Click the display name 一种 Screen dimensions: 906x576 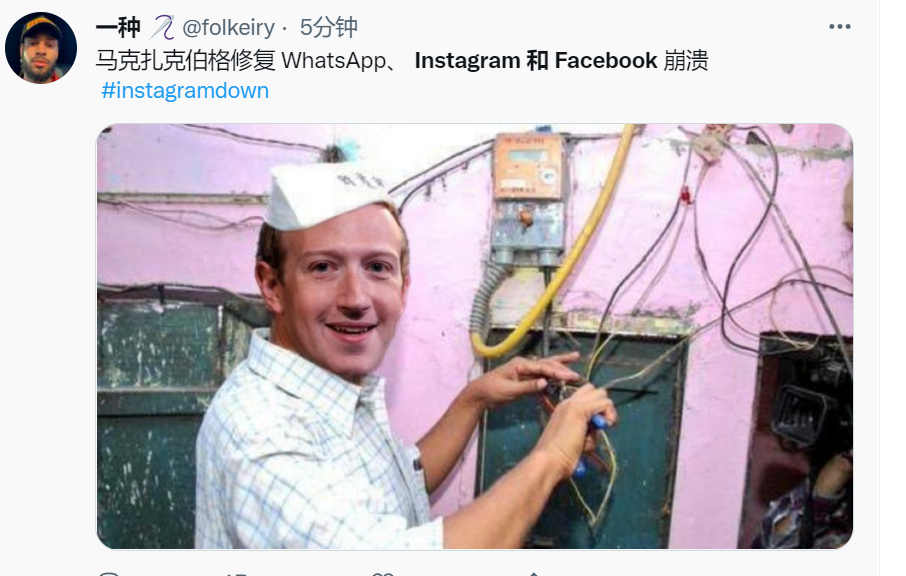pyautogui.click(x=118, y=27)
